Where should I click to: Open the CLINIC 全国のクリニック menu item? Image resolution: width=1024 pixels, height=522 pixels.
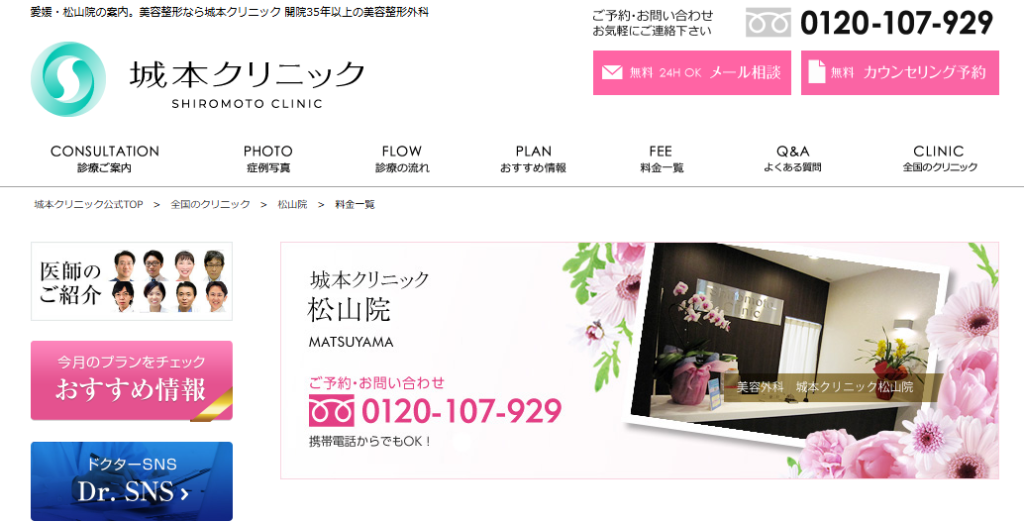(x=939, y=159)
